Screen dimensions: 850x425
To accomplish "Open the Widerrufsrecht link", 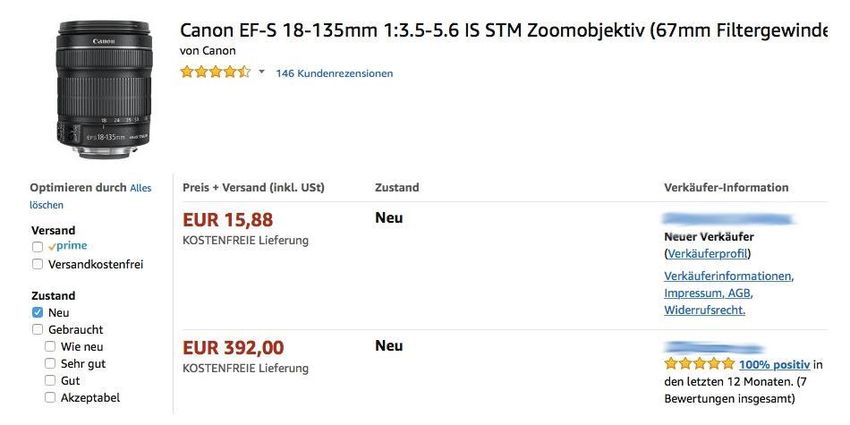I will [x=704, y=310].
